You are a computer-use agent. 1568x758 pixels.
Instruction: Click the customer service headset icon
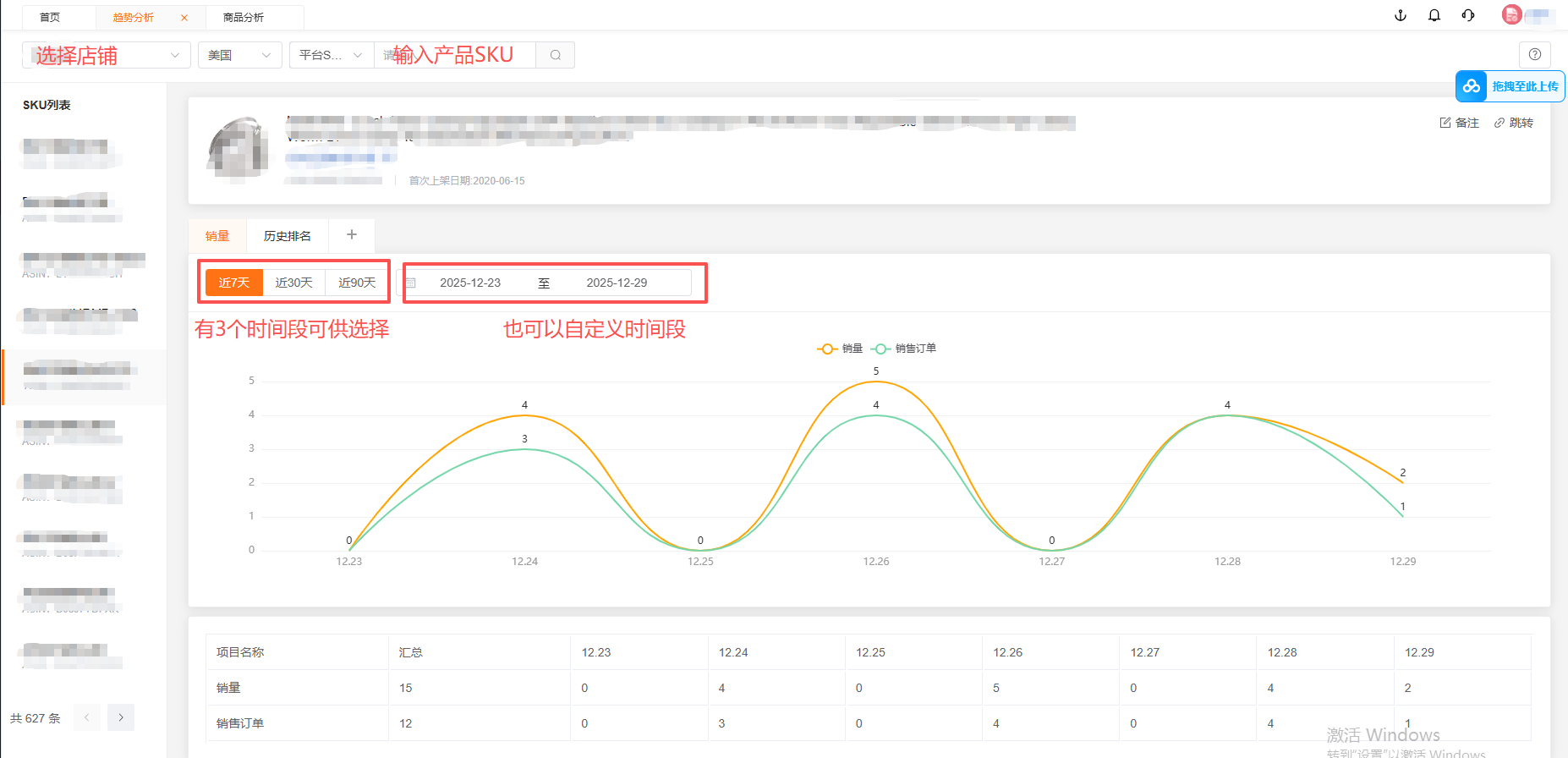click(x=1468, y=15)
